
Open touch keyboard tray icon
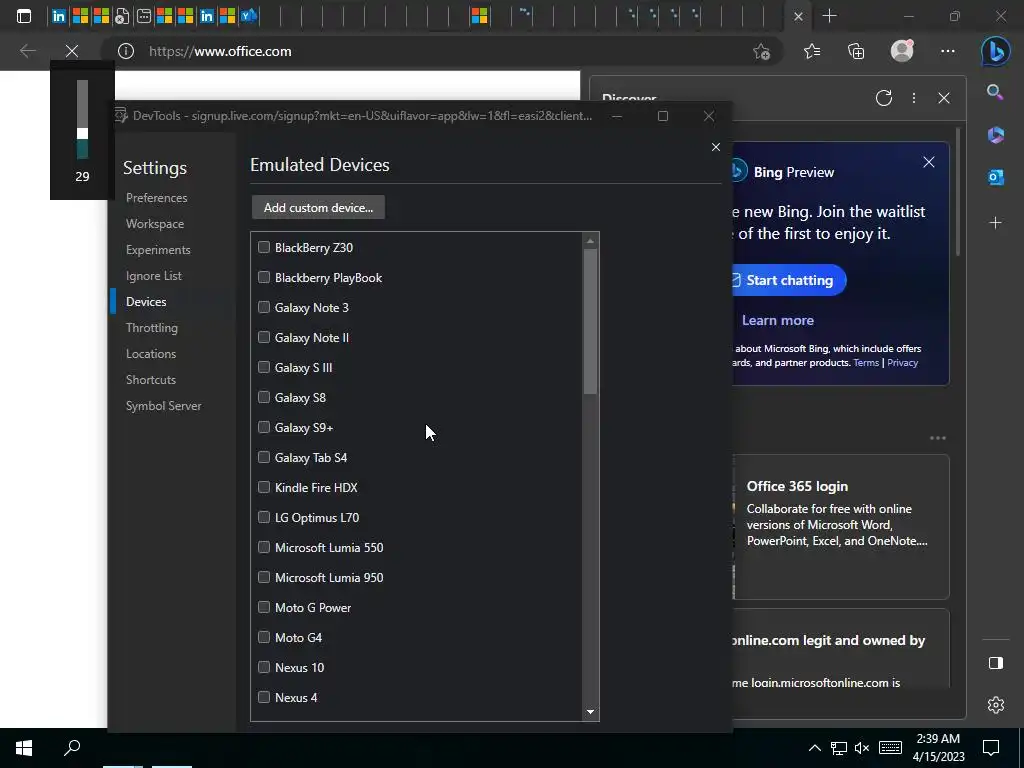890,748
